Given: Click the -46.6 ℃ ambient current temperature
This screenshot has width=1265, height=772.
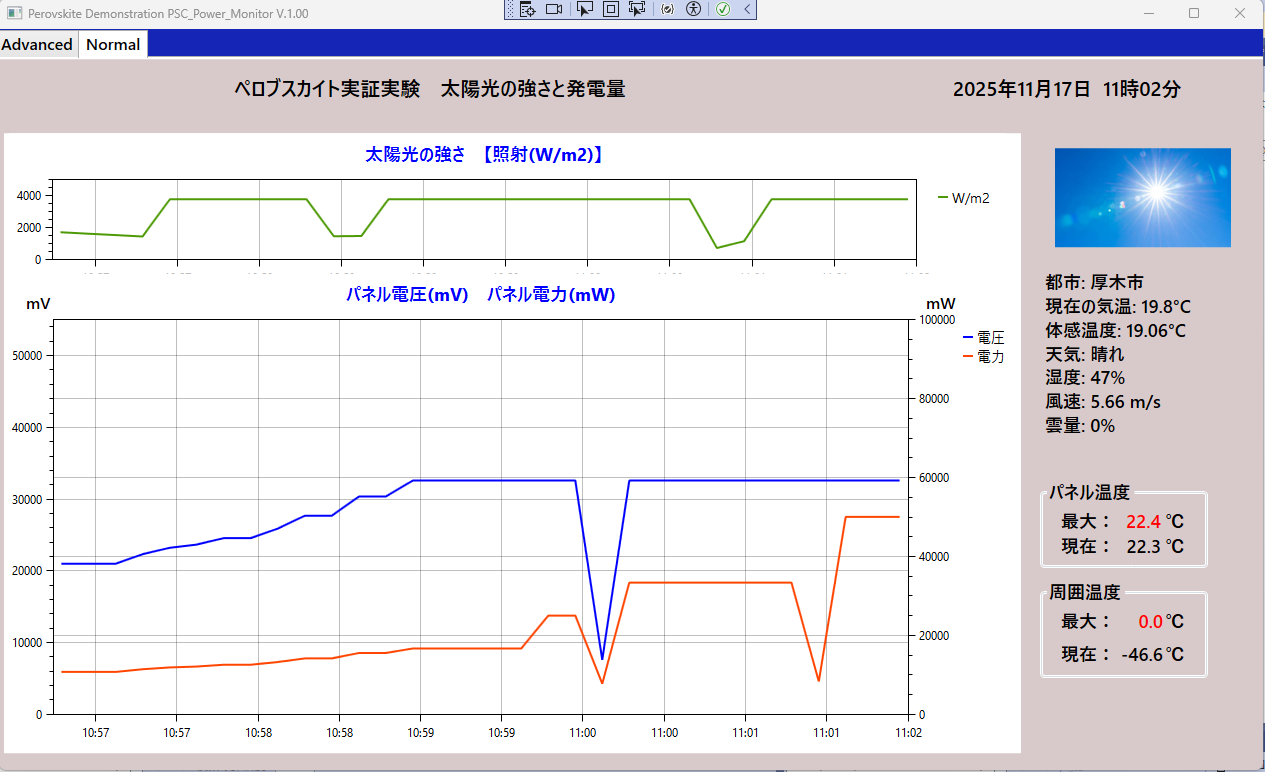Looking at the screenshot, I should (x=1152, y=655).
